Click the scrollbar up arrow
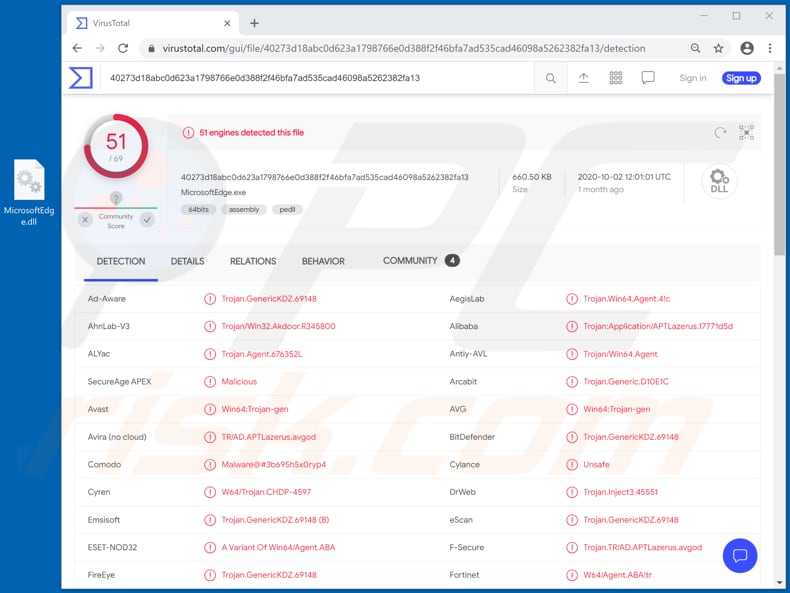Image resolution: width=790 pixels, height=593 pixels. pyautogui.click(x=780, y=68)
